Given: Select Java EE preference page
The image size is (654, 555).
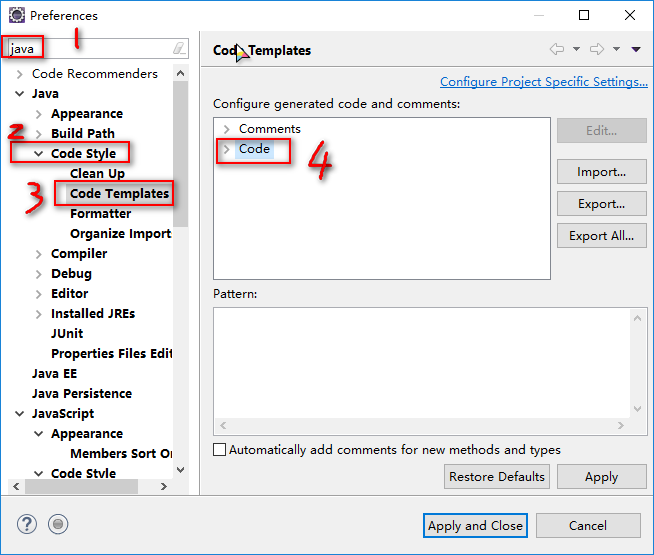Looking at the screenshot, I should coord(54,374).
